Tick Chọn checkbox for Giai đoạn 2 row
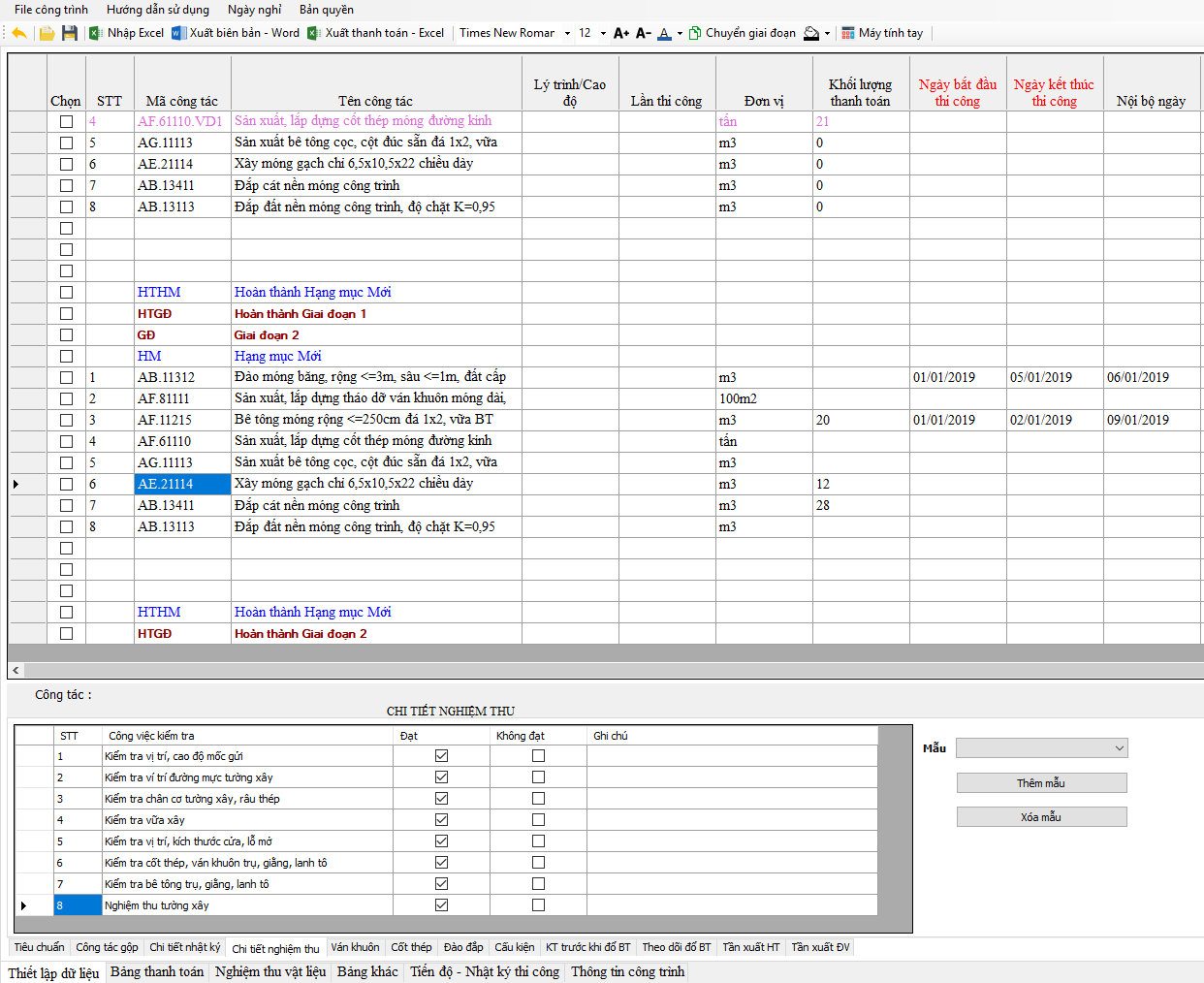This screenshot has height=983, width=1204. [66, 334]
